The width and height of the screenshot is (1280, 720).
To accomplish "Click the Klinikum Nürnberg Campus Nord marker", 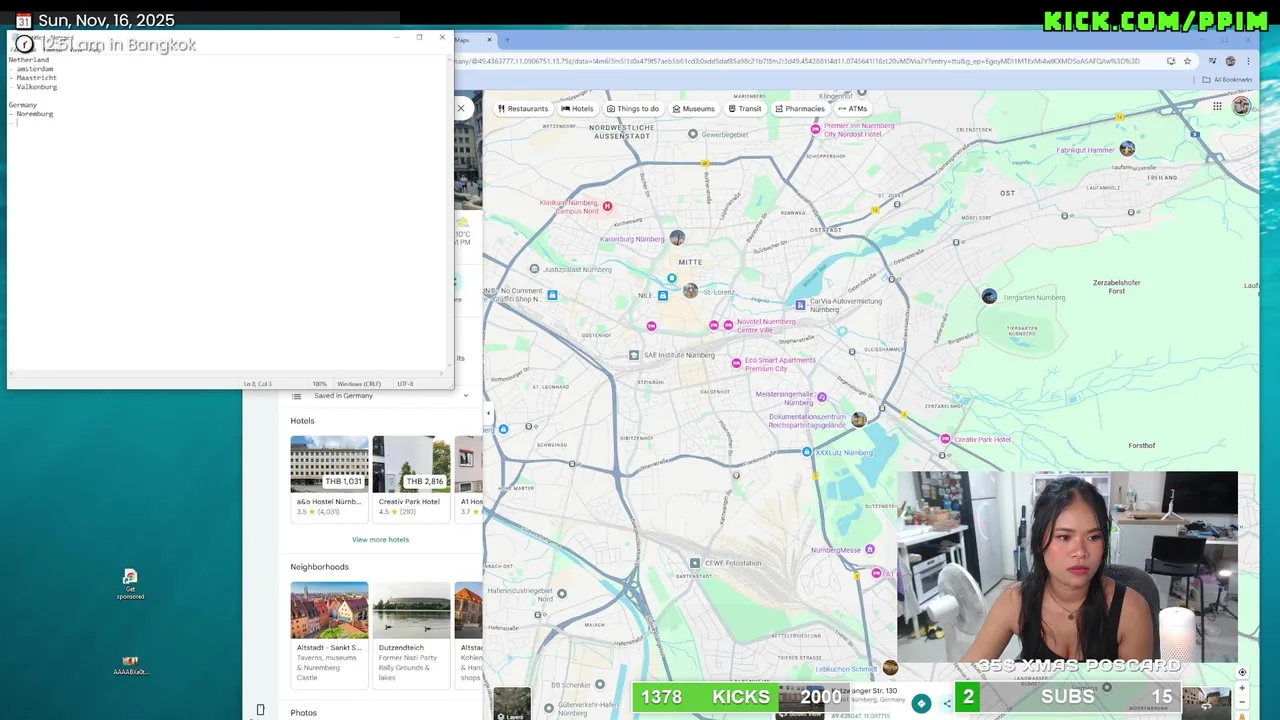I will [607, 206].
